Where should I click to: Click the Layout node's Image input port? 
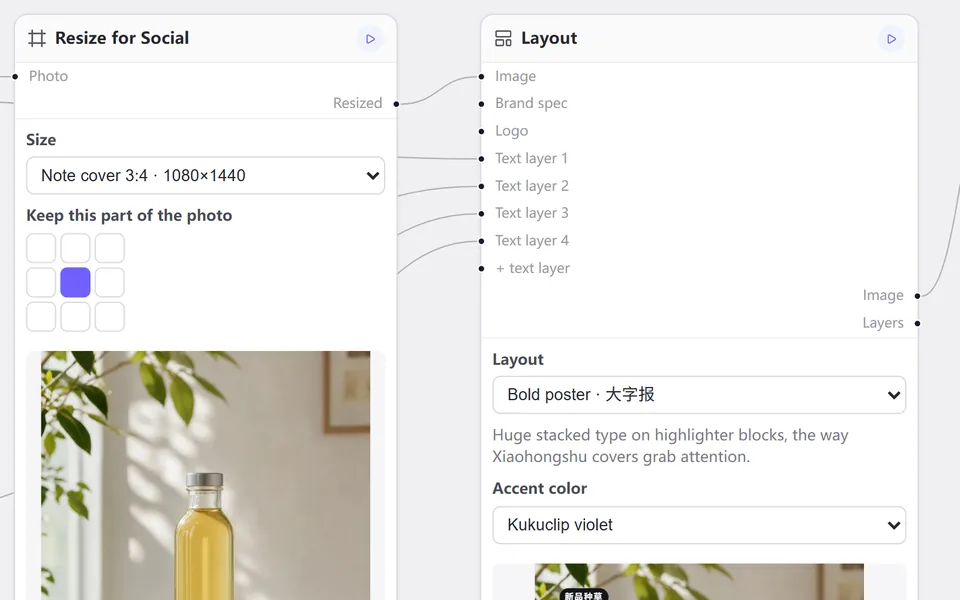481,77
